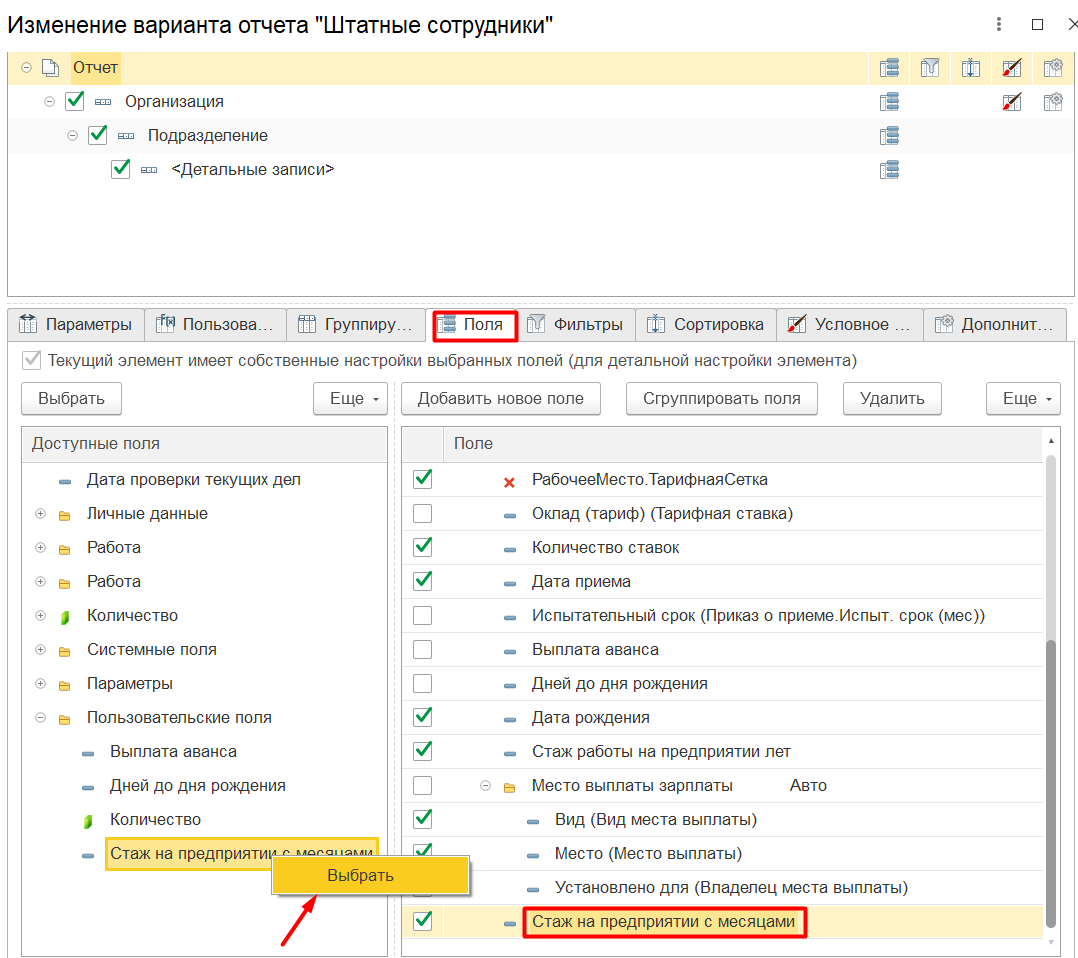Click the Добавить новое поле button
The image size is (1078, 958).
(500, 399)
